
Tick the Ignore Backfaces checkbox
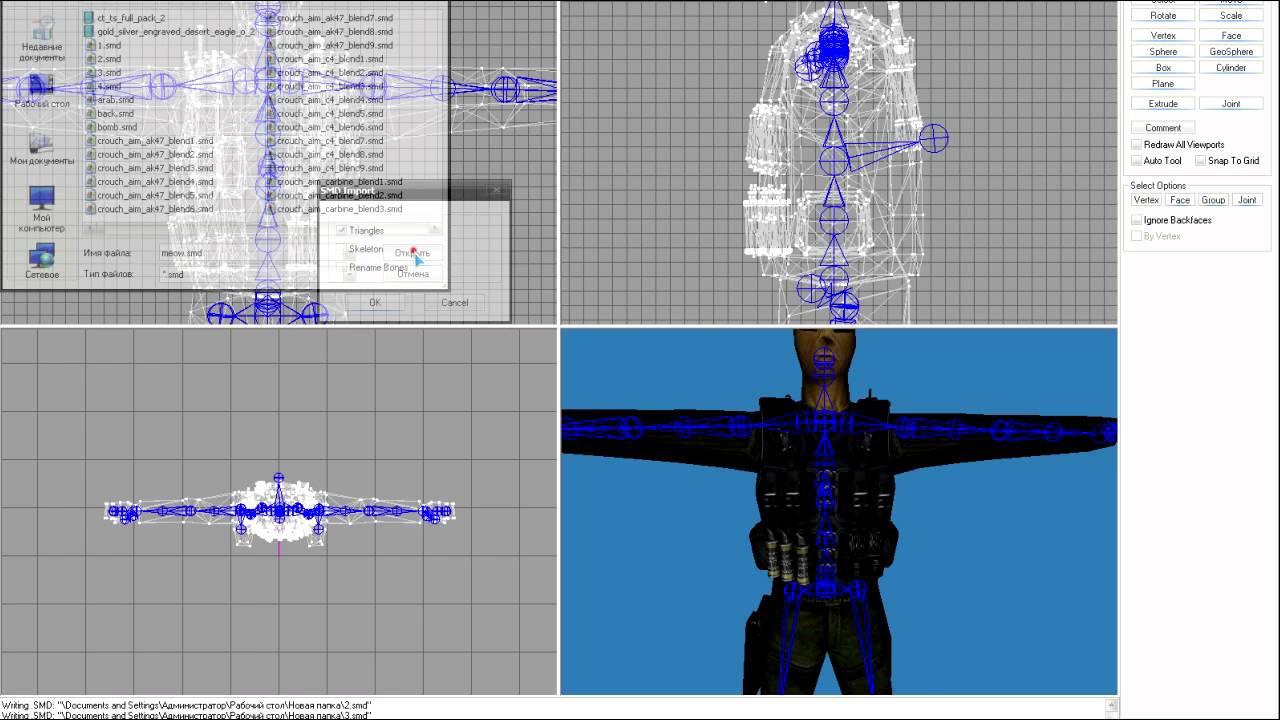tap(1136, 220)
